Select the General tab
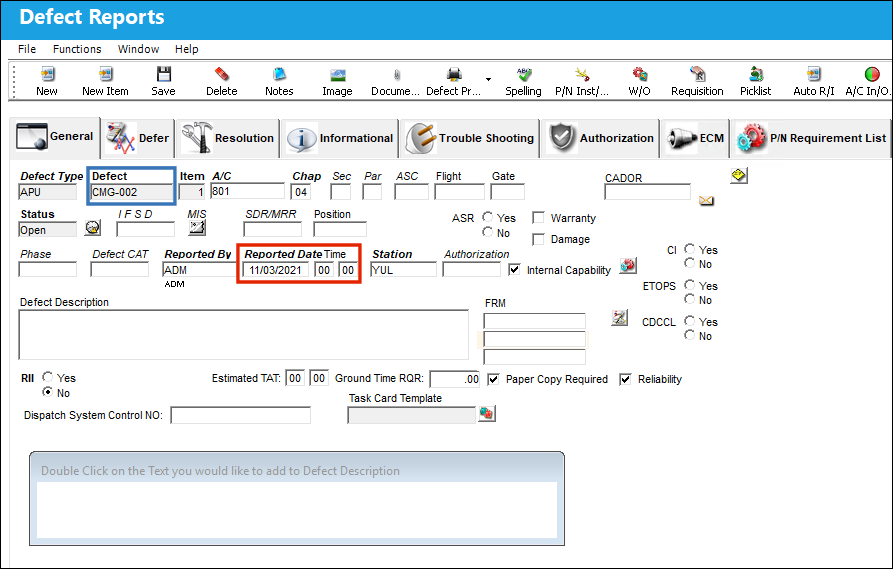This screenshot has width=893, height=569. [x=55, y=137]
